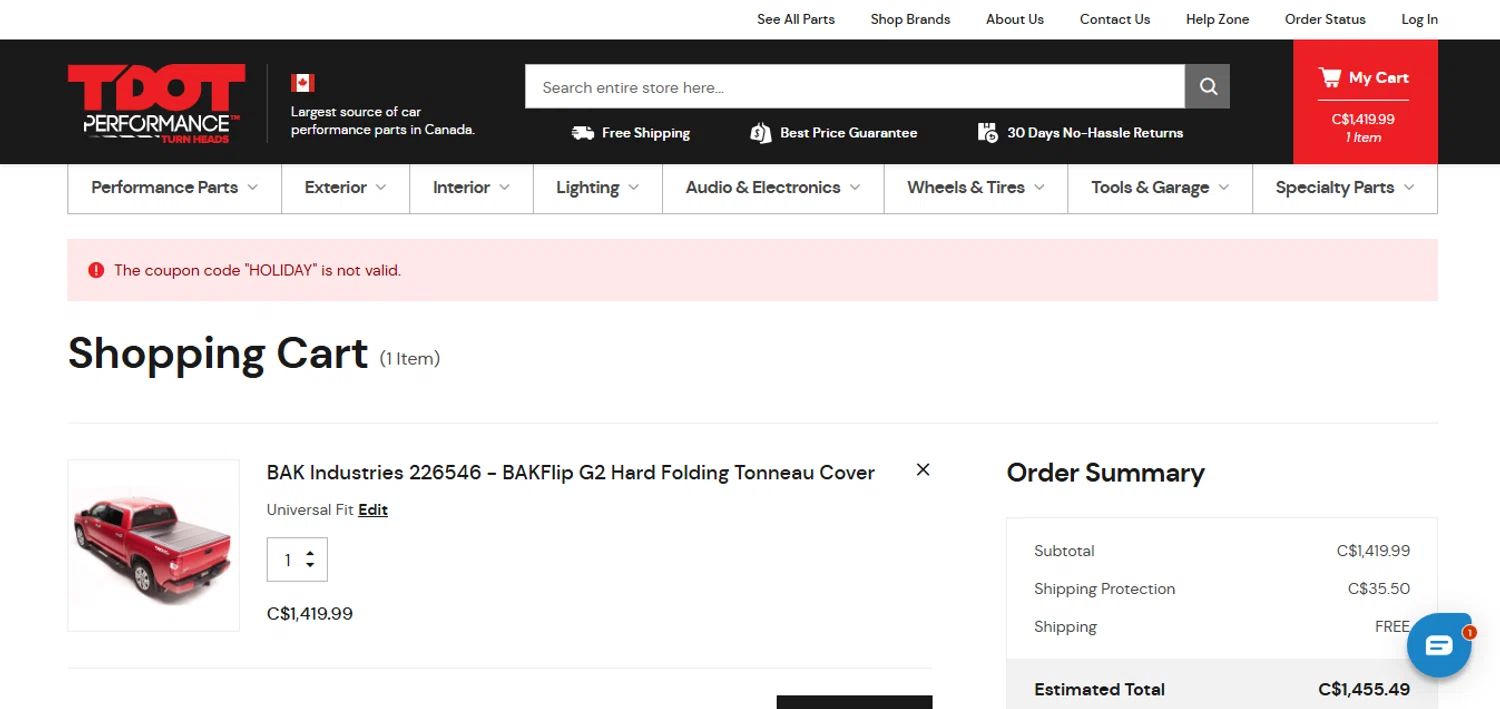Open the Shop Brands link
1500x709 pixels.
click(x=910, y=19)
